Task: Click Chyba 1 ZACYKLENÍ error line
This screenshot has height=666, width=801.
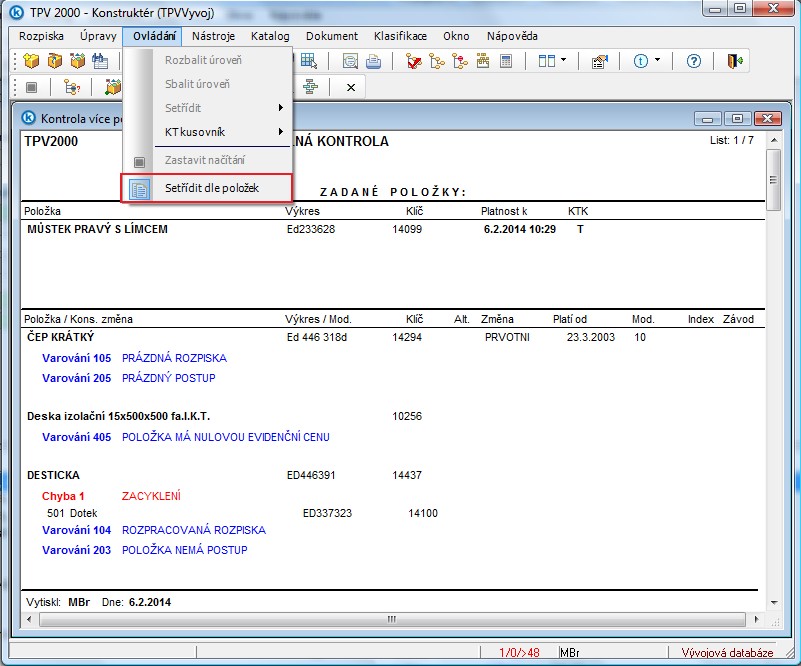Action: tap(111, 496)
